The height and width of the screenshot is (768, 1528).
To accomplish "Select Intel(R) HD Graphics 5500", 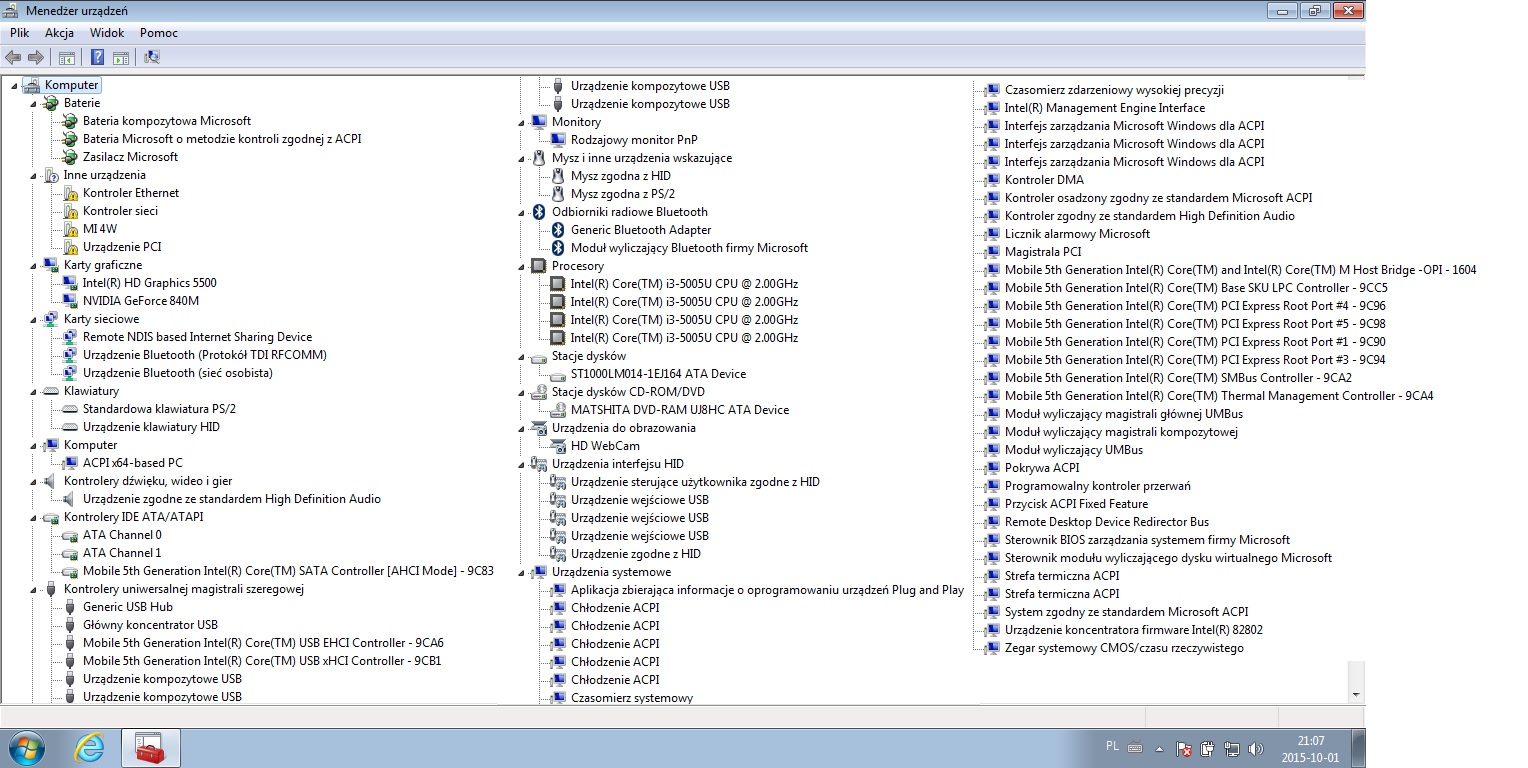I will point(150,283).
